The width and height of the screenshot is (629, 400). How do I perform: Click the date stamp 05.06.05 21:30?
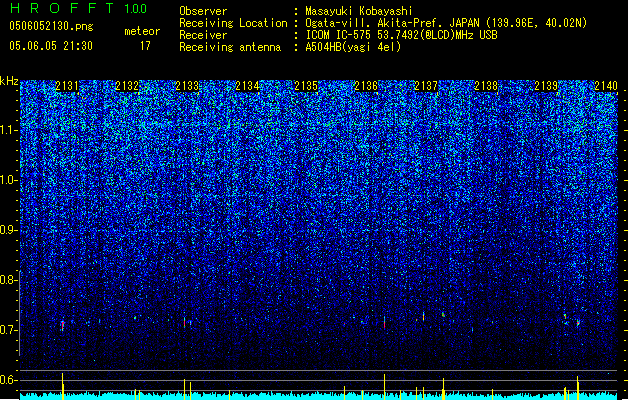(51, 46)
